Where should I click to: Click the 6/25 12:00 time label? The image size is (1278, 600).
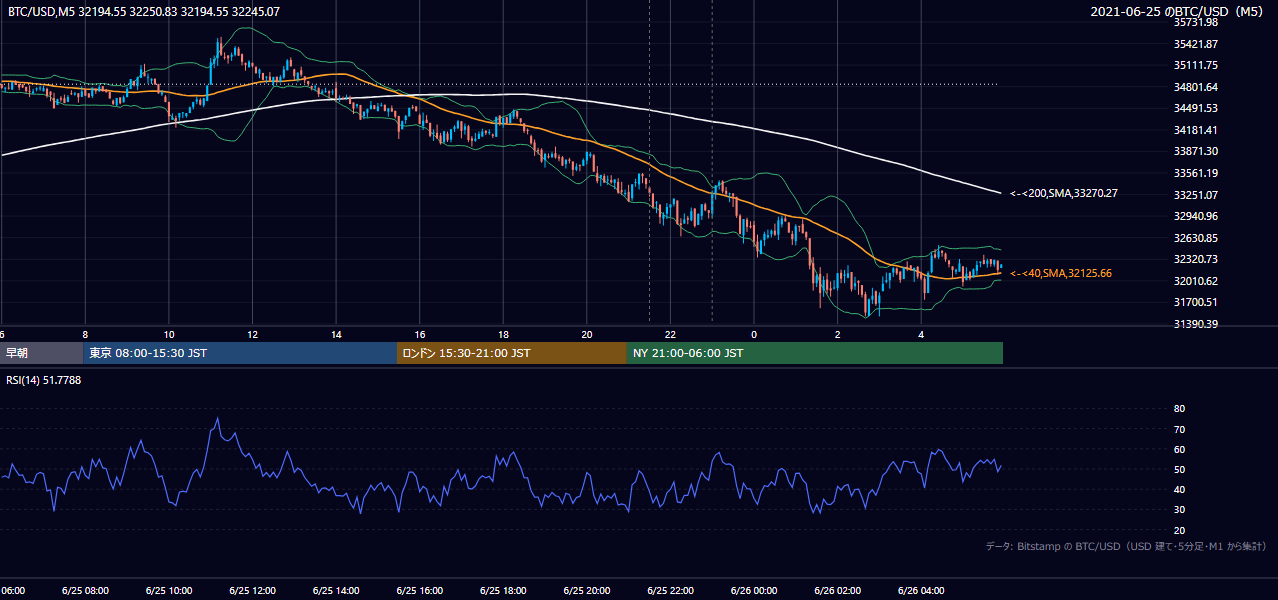252,591
